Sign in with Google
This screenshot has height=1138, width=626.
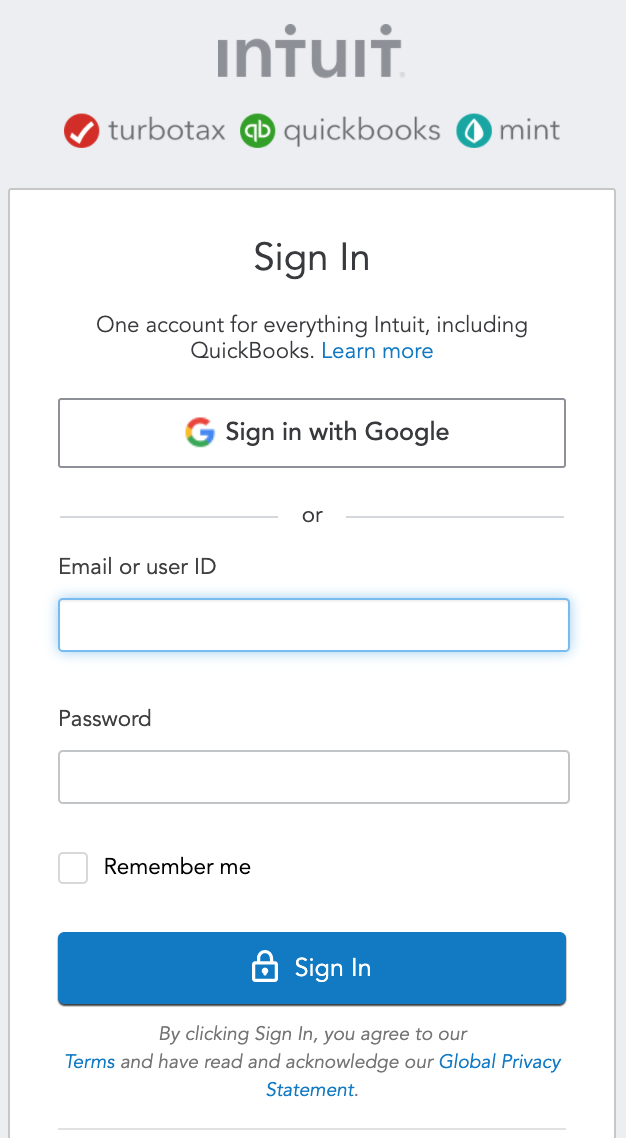click(x=312, y=433)
